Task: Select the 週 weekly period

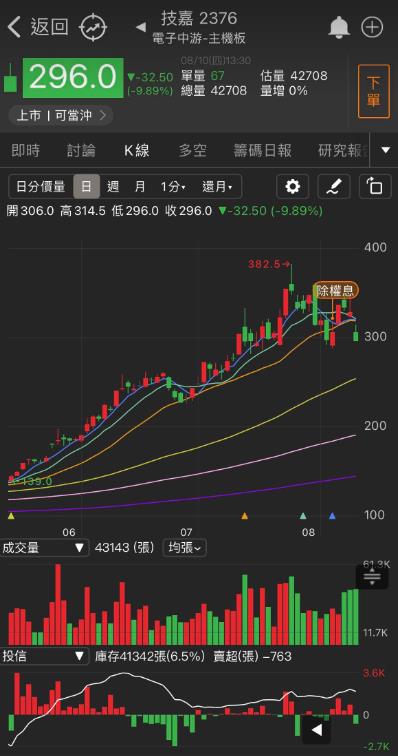Action: (113, 187)
